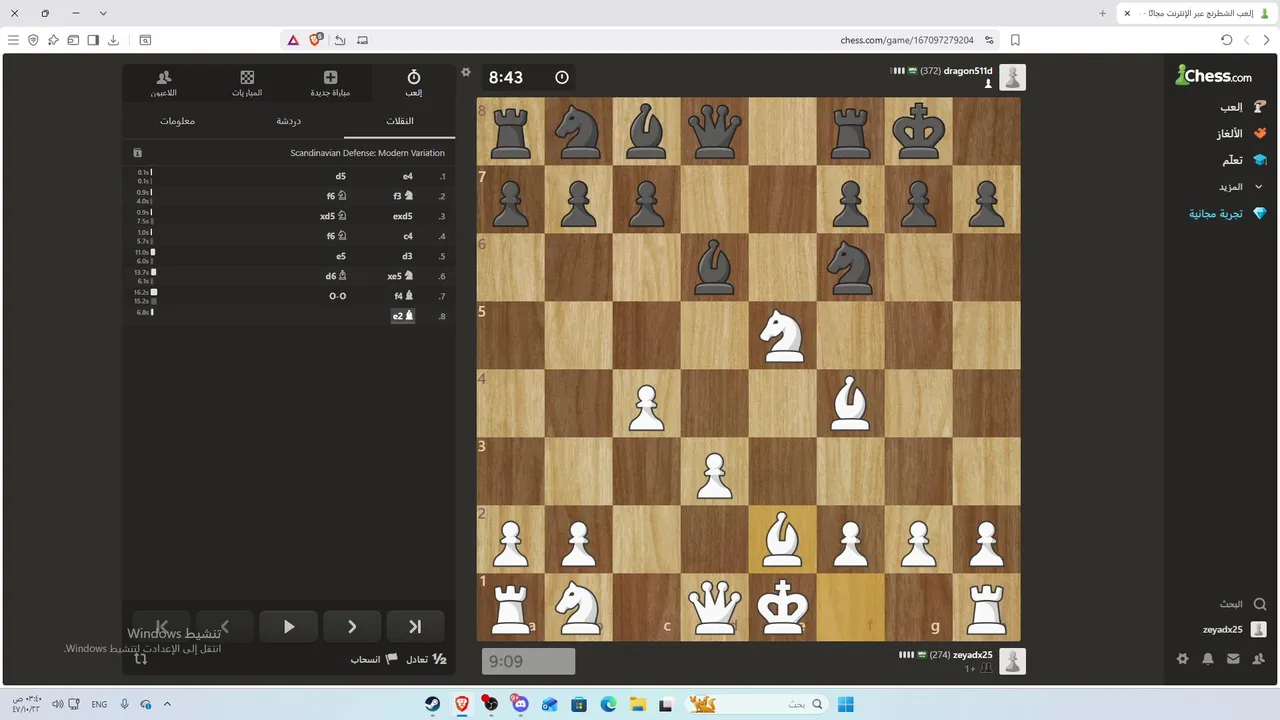Viewport: 1280px width, 720px height.
Task: Jump to last move button
Action: coord(415,627)
